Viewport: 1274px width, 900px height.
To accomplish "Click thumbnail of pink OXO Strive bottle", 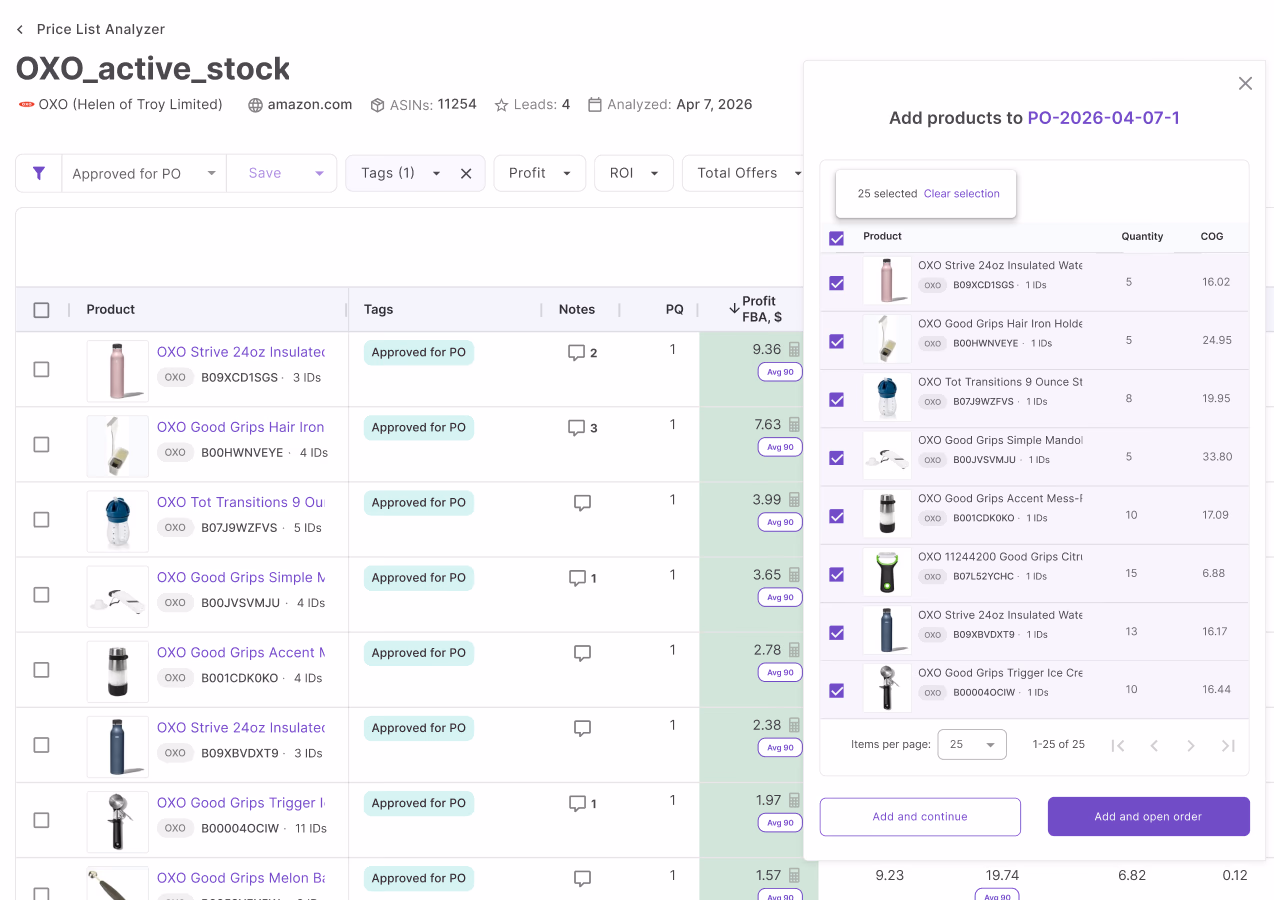I will click(x=118, y=370).
